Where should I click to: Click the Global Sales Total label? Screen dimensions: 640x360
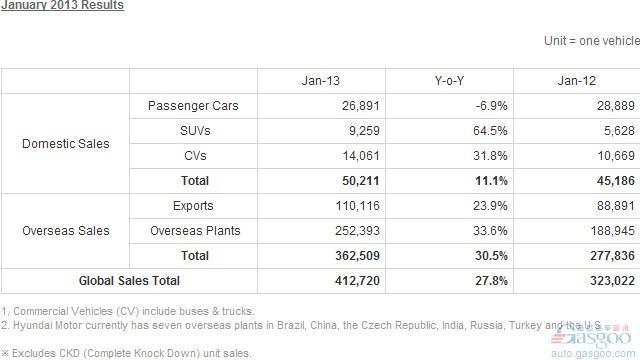[129, 281]
